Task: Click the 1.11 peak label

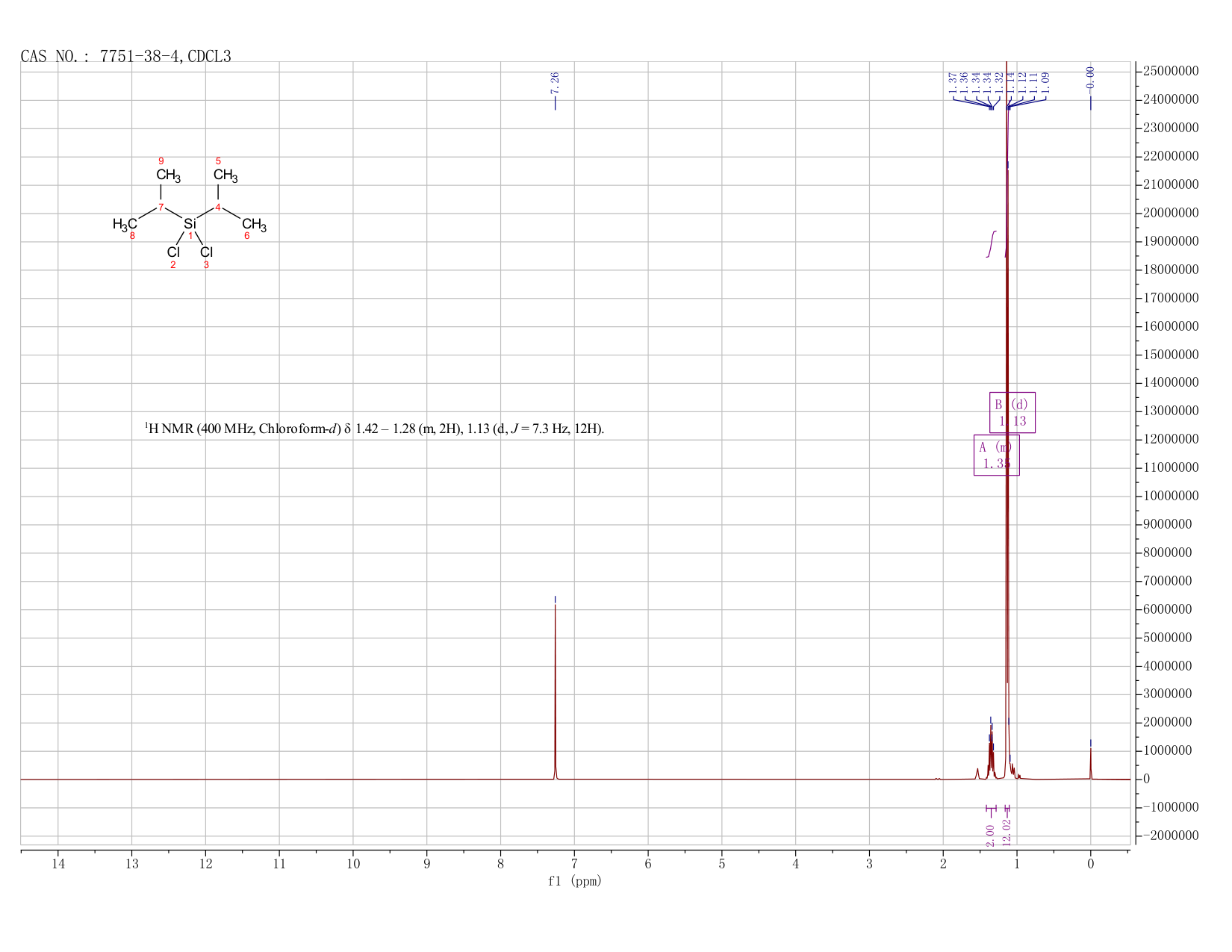Action: (1034, 83)
